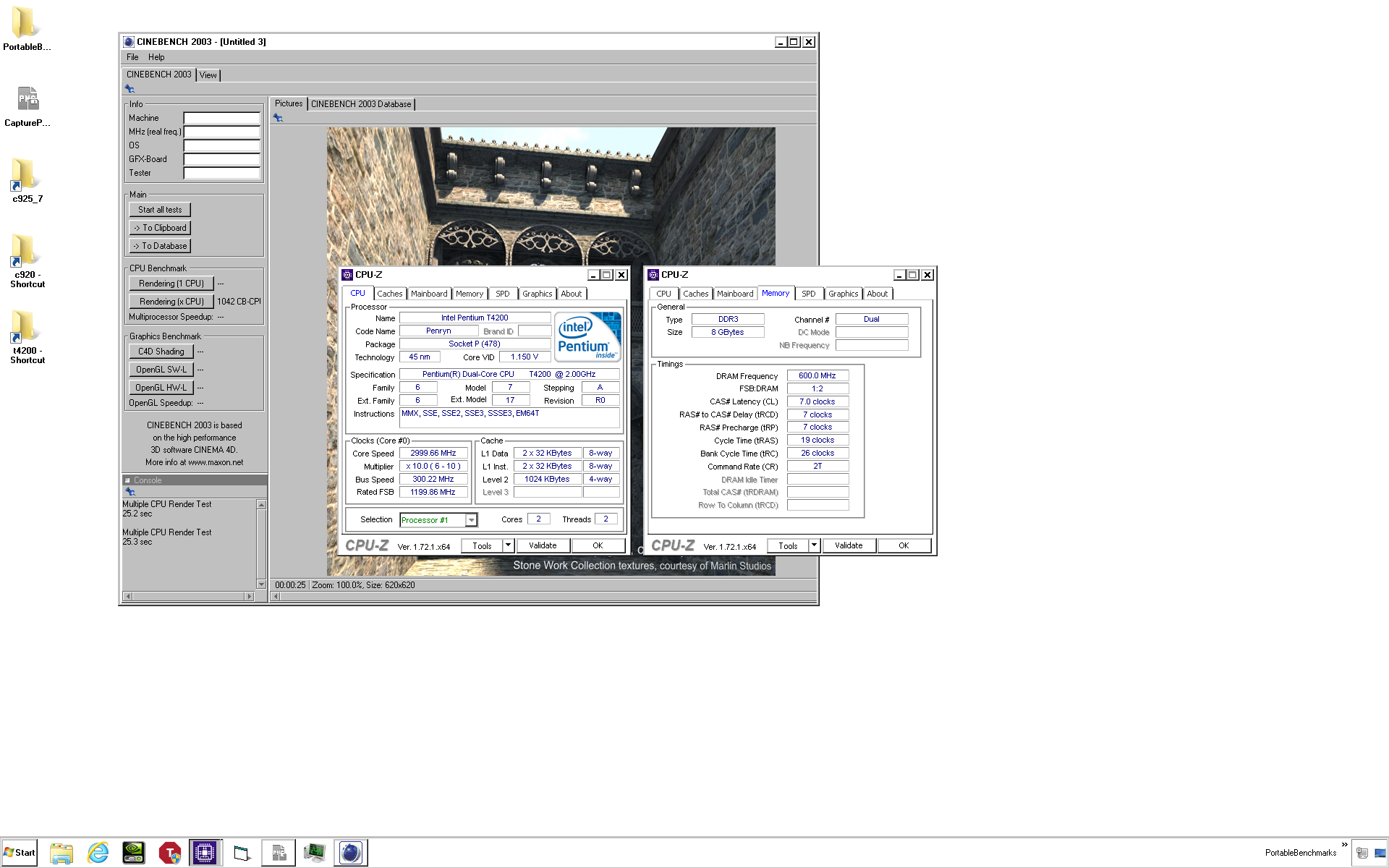
Task: Click the display tray icon
Action: tap(1380, 853)
